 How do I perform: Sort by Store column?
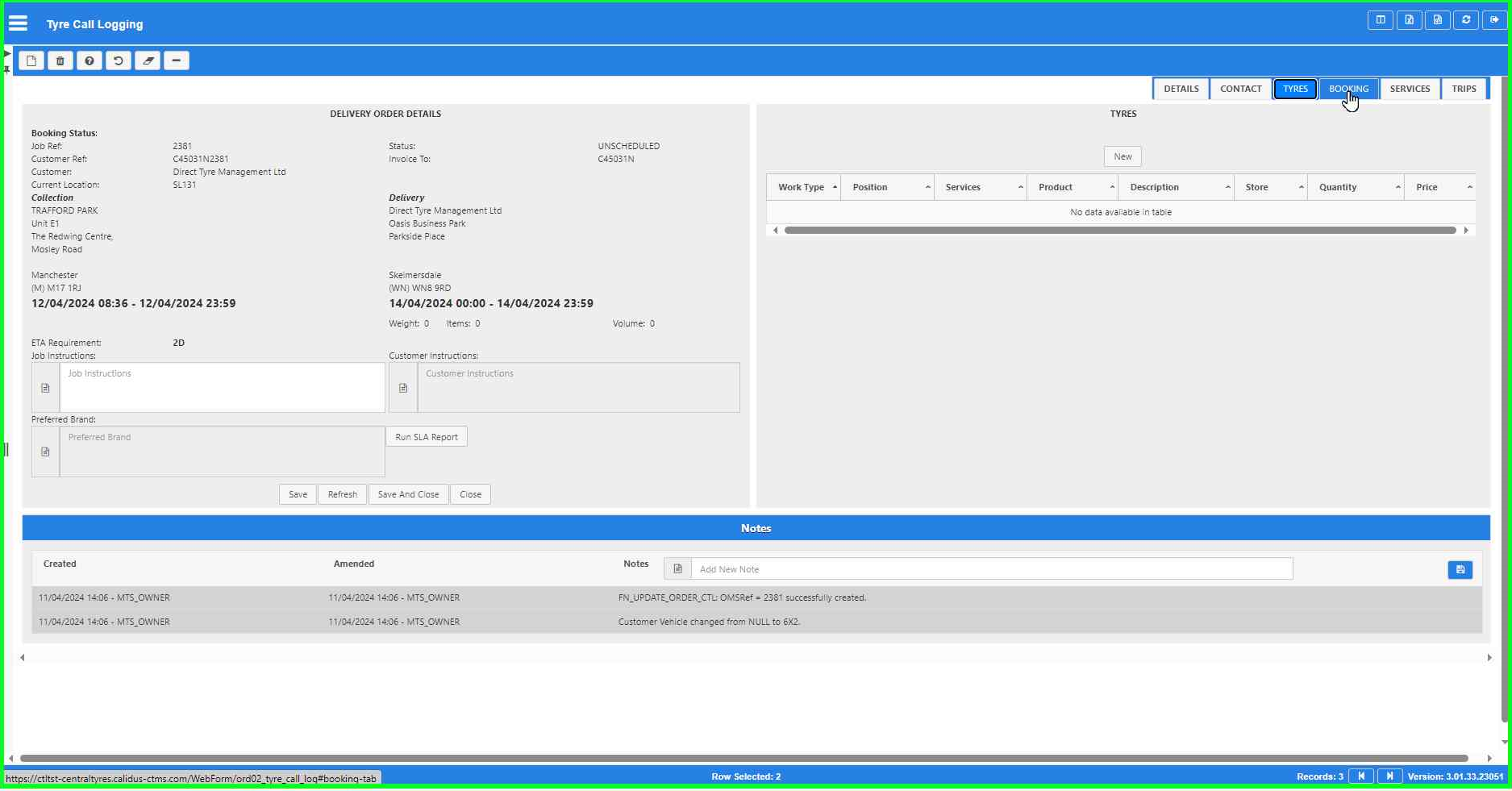click(x=1271, y=187)
